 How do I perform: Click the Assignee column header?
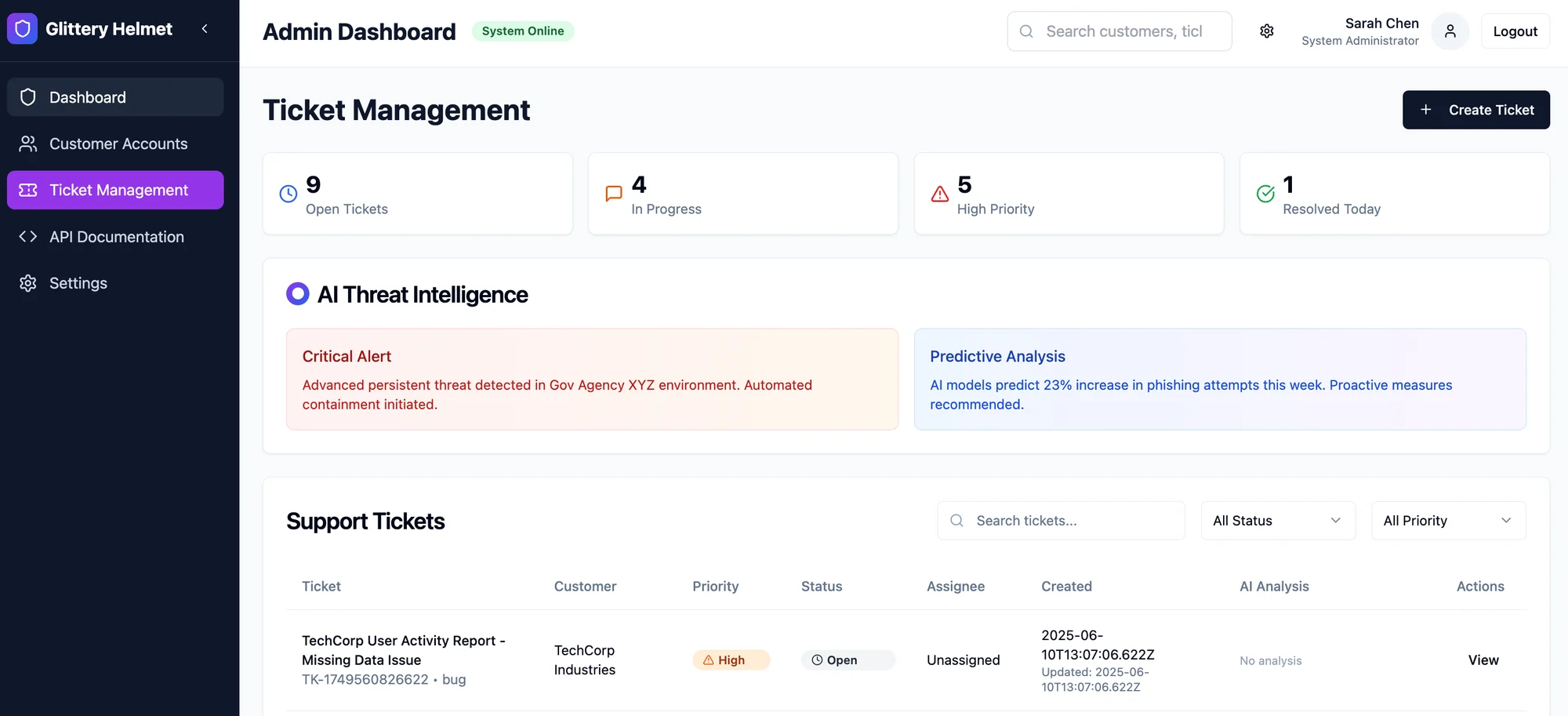click(956, 587)
